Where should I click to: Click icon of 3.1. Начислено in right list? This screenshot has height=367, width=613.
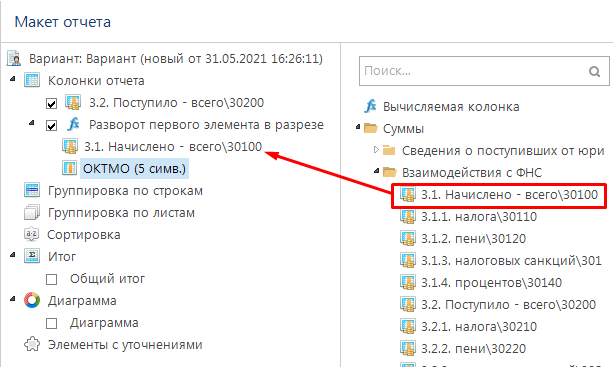[x=408, y=194]
